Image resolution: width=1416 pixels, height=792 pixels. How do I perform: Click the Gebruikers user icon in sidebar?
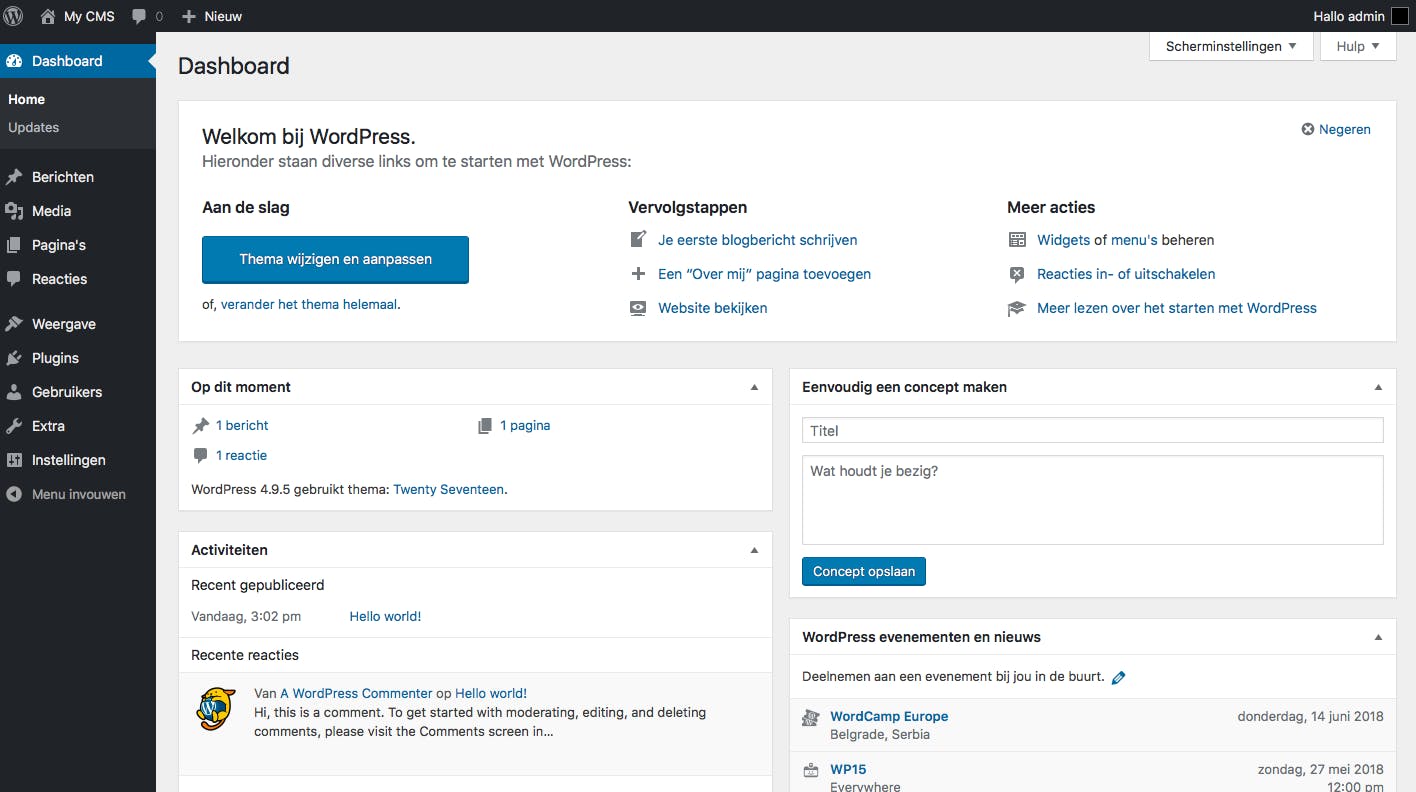[14, 392]
